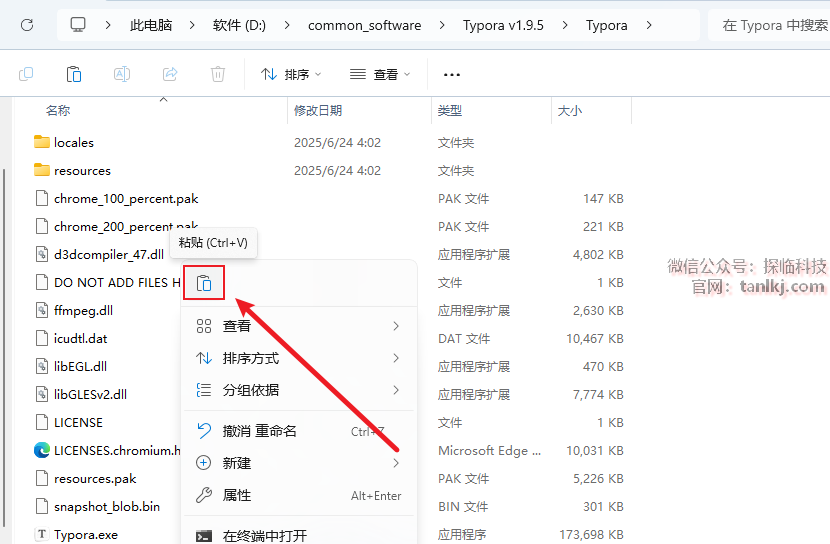Go to 软件 (D:) in breadcrumb

click(x=239, y=25)
